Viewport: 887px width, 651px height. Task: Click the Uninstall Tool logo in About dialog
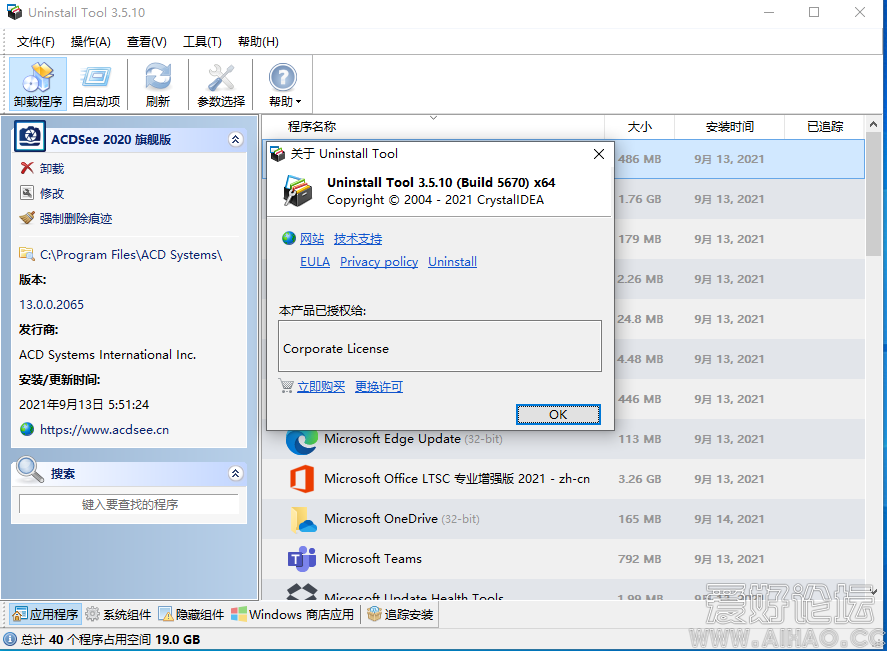point(298,191)
